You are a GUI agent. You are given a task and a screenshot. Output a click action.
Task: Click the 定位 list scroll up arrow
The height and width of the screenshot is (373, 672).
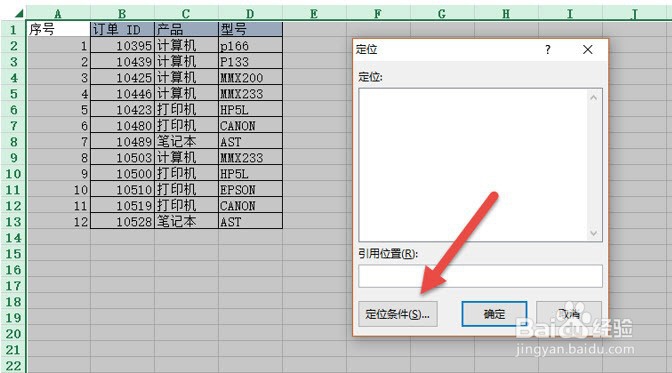point(594,98)
